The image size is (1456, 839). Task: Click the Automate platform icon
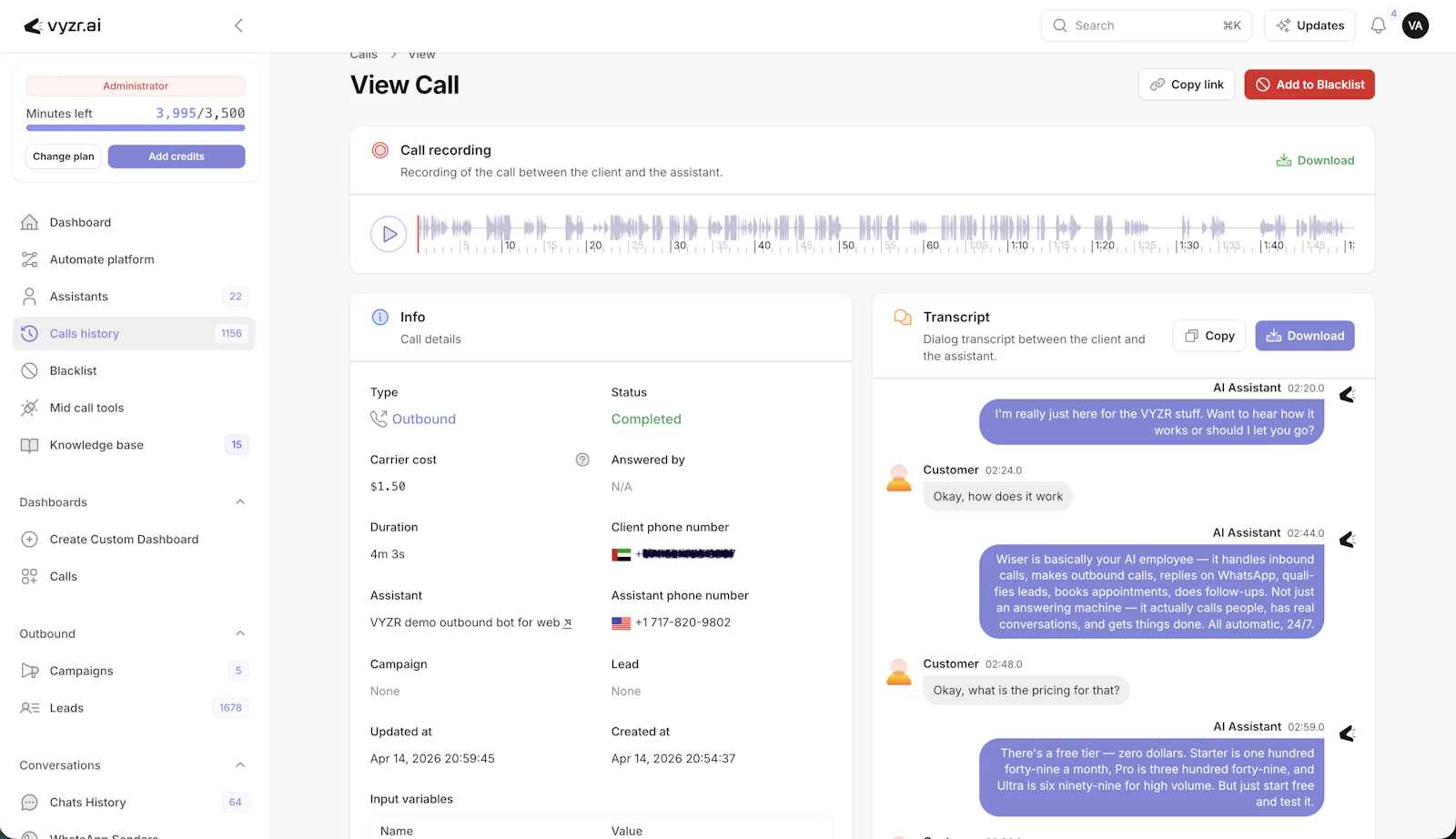coord(29,259)
